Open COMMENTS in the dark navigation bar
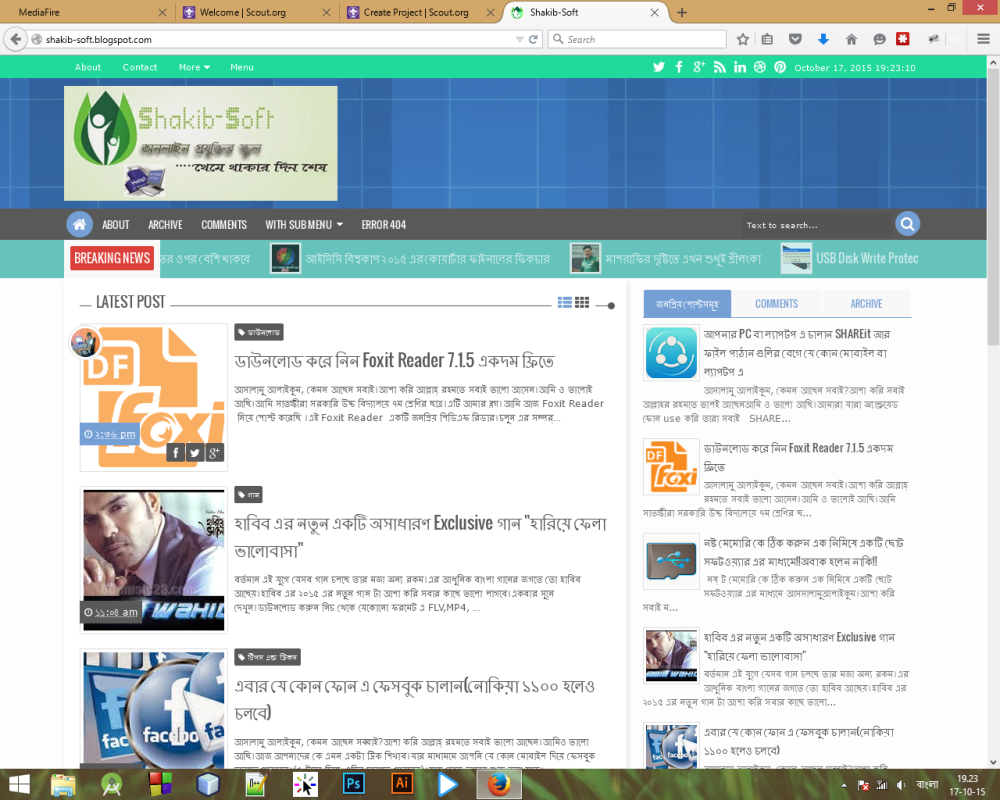The width and height of the screenshot is (1000, 800). point(224,225)
